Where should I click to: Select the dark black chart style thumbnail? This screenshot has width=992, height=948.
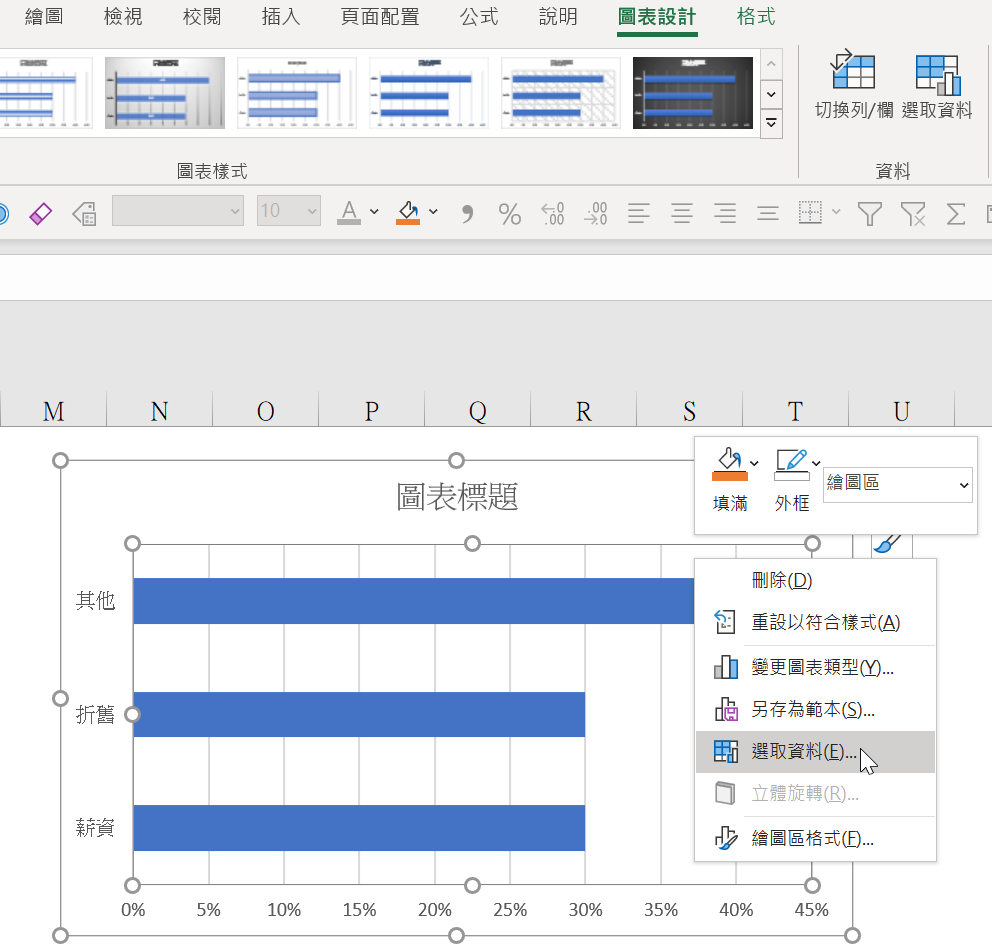[693, 92]
